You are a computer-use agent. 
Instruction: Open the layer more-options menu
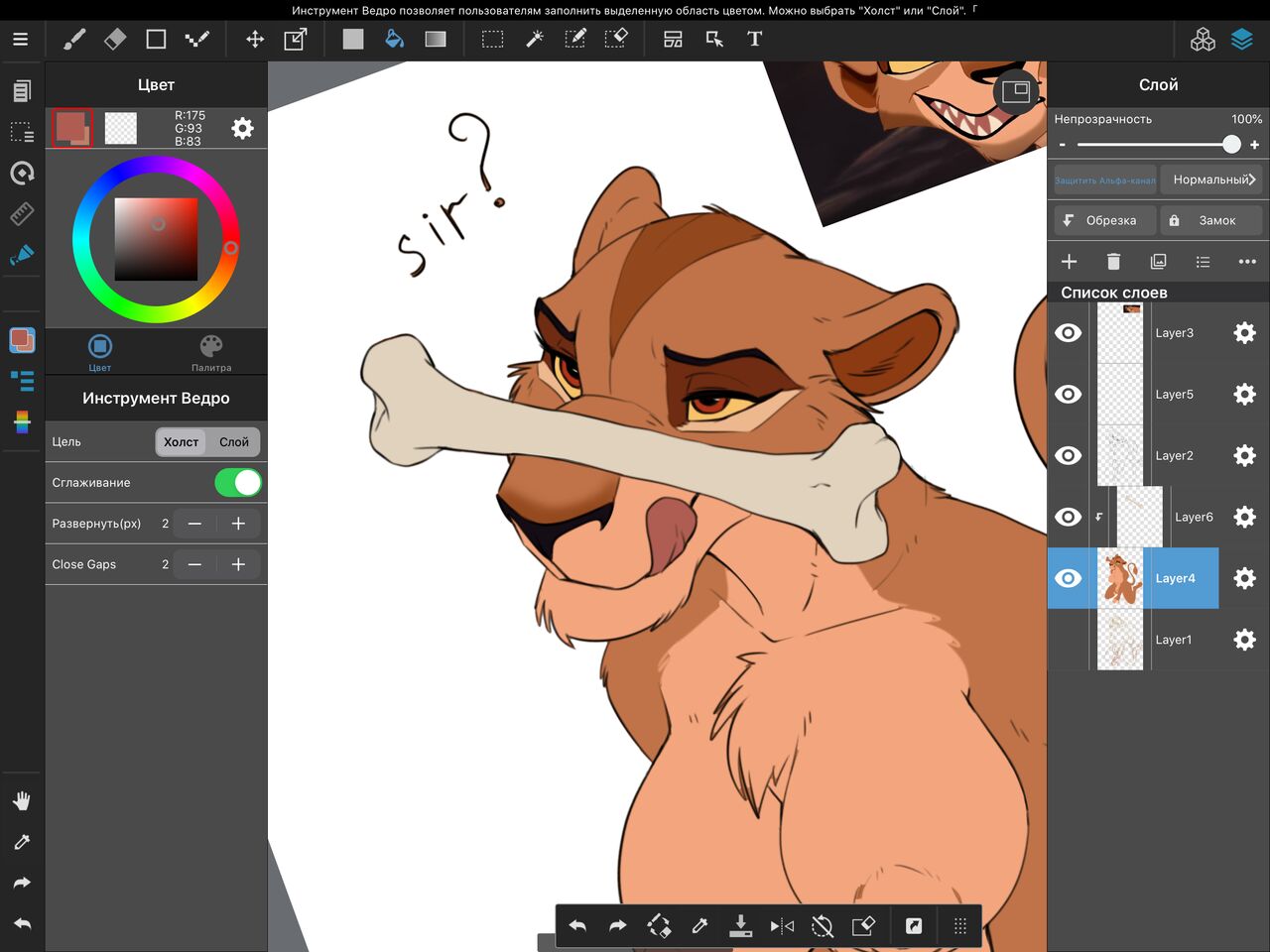point(1247,262)
